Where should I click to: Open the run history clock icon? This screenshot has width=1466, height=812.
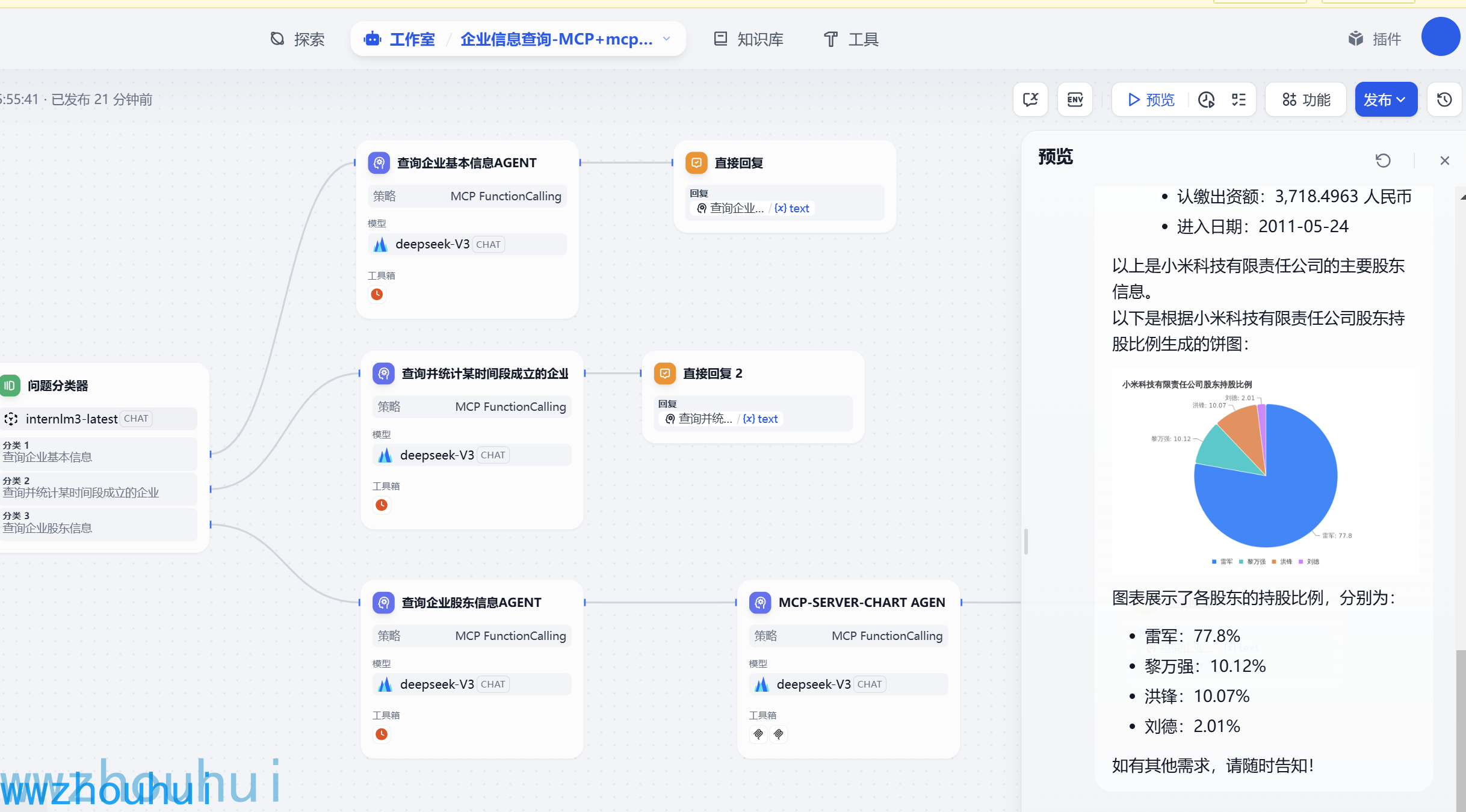coord(1207,99)
